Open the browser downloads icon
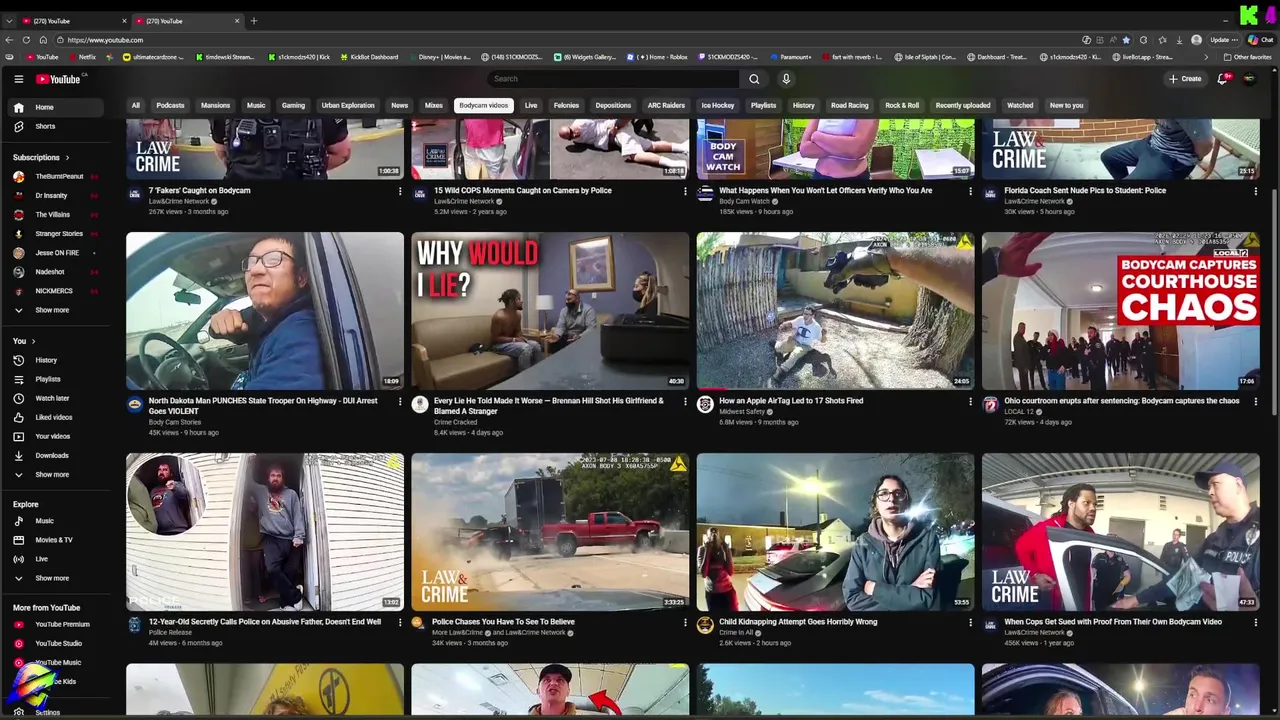The image size is (1280, 720). coord(1178,40)
